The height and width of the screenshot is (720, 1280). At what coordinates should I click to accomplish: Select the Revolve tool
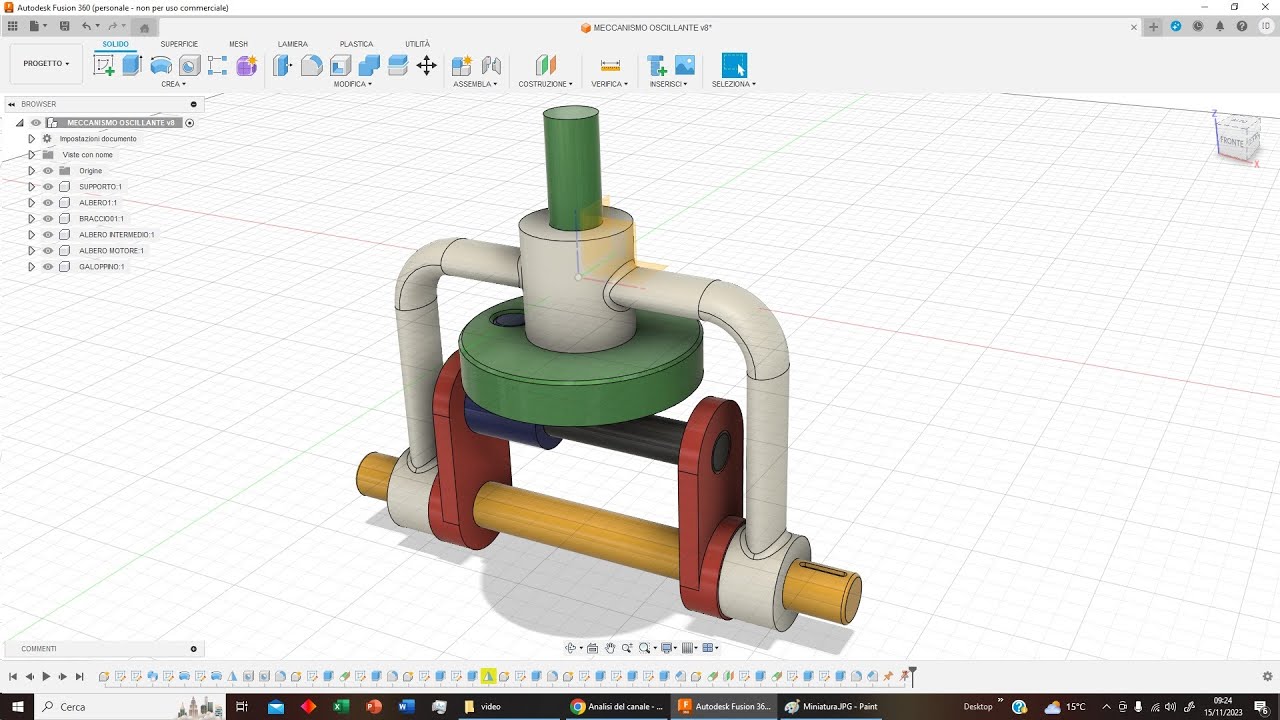[160, 66]
